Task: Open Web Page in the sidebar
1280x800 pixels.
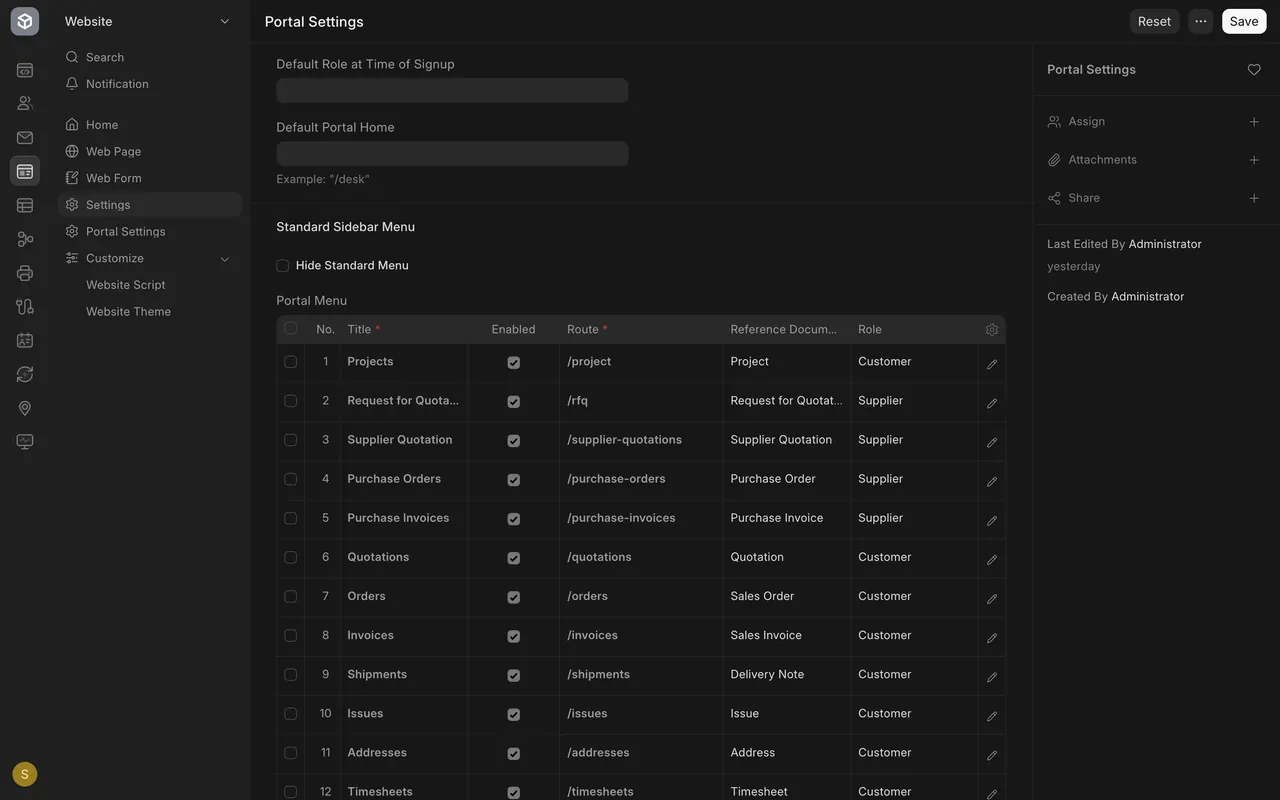Action: (x=150, y=151)
